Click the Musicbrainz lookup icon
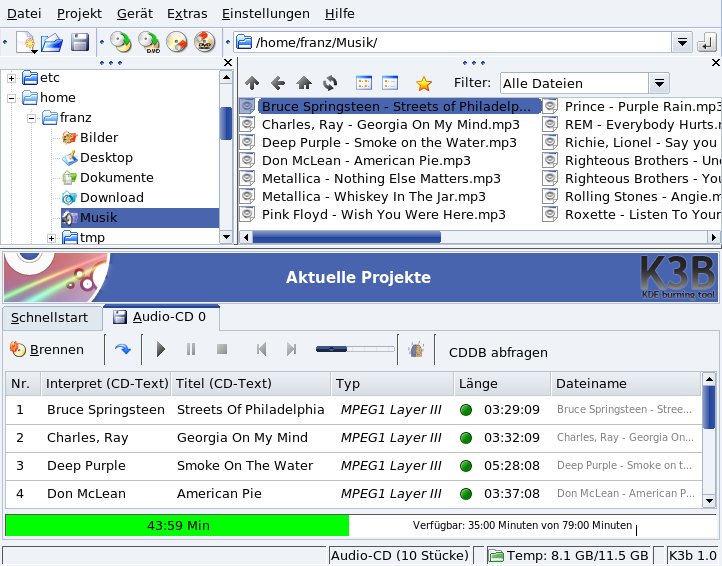 416,350
